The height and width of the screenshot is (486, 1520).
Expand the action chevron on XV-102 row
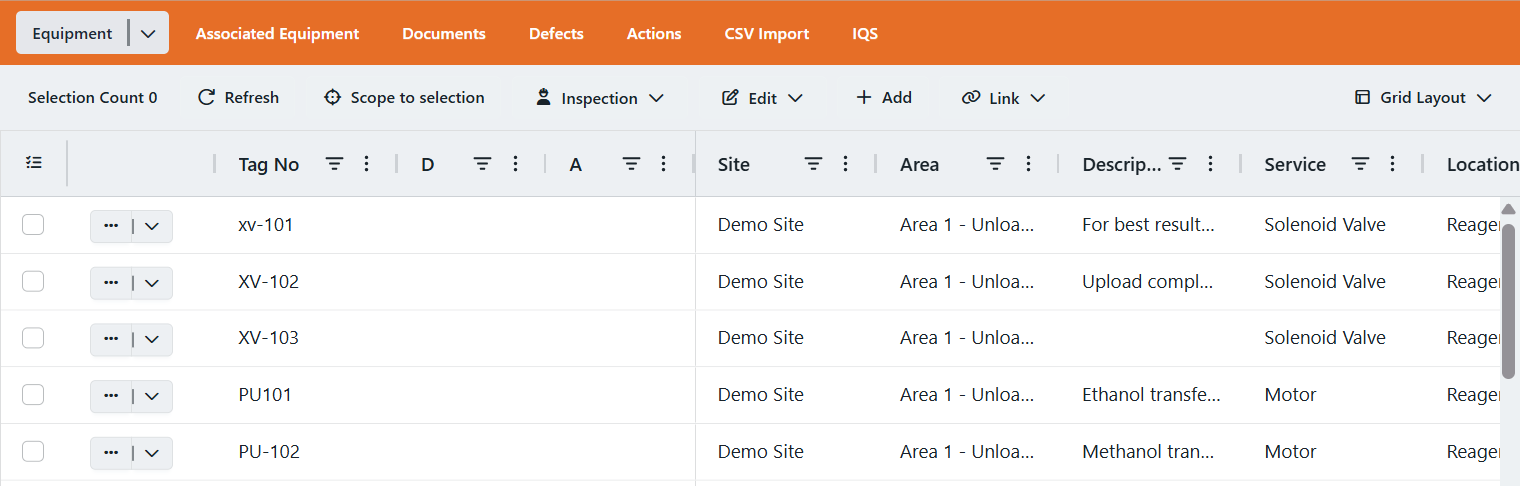[152, 283]
